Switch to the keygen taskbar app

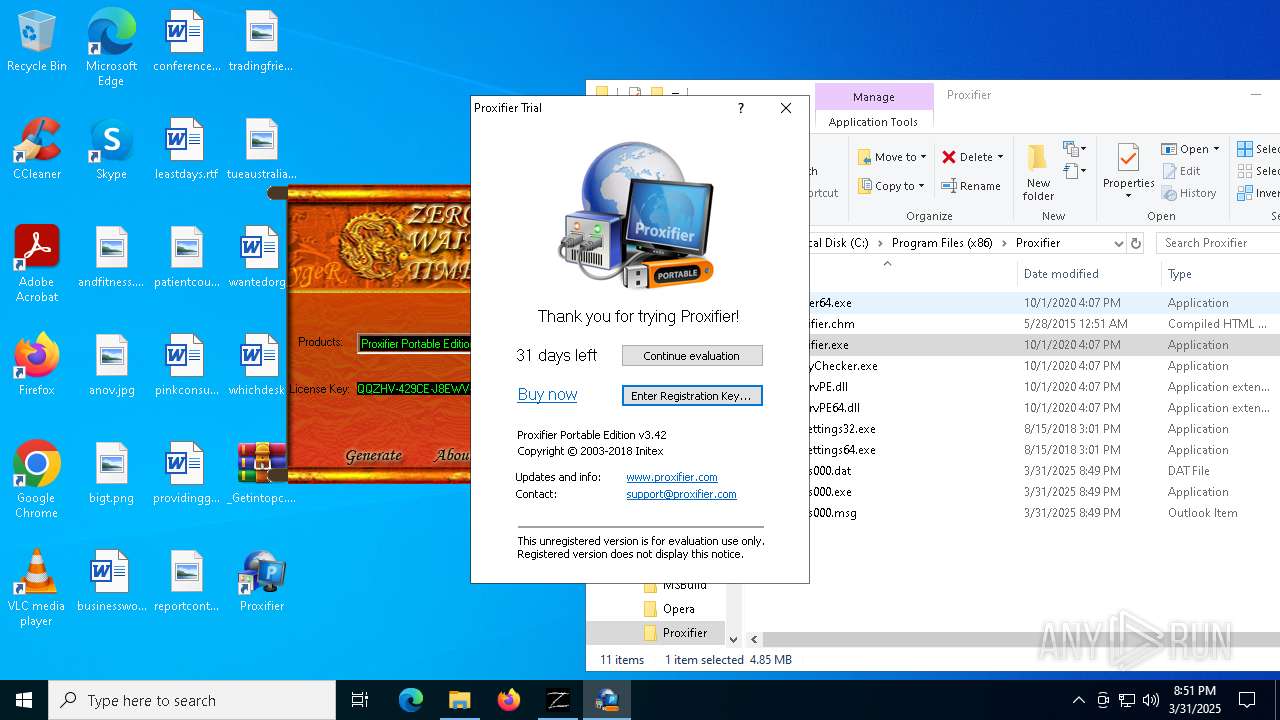(x=557, y=700)
